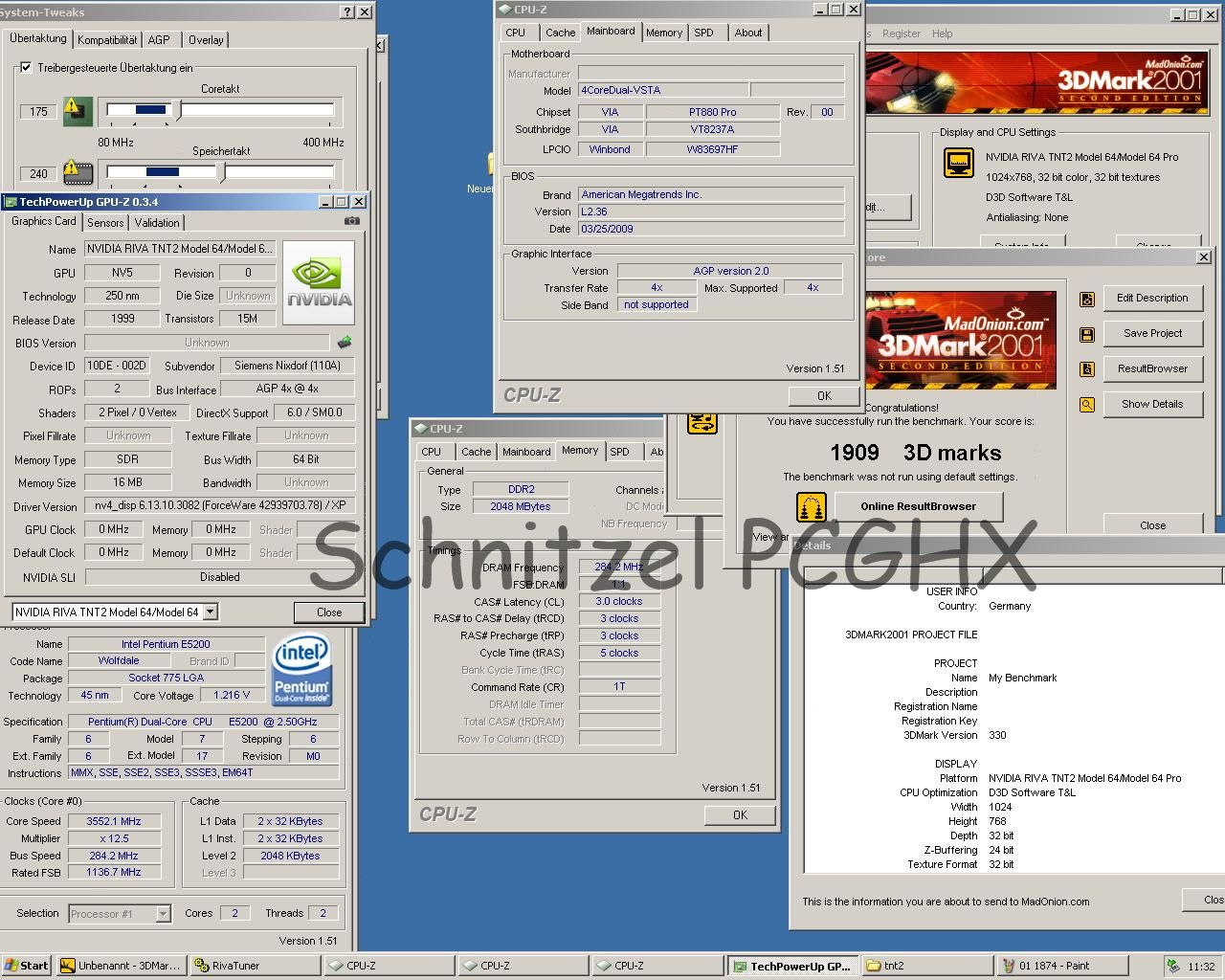This screenshot has height=980, width=1225.
Task: Click icon beside Online ResultBrowser button
Action: click(x=812, y=506)
